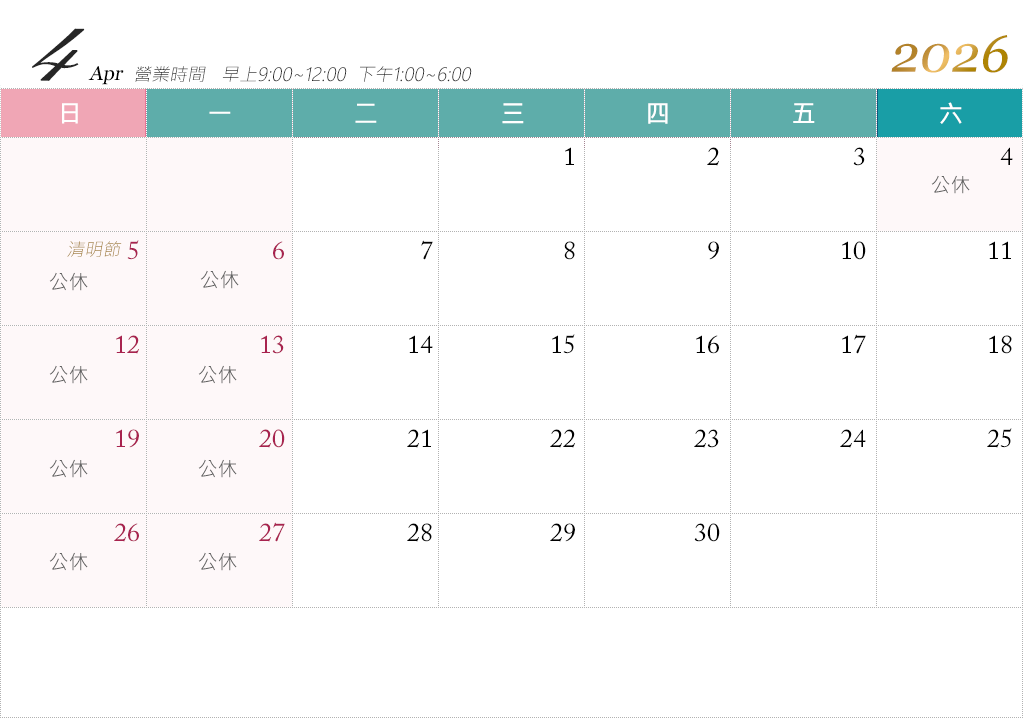The width and height of the screenshot is (1023, 719).
Task: Select the Sunday column header 日
Action: click(70, 114)
